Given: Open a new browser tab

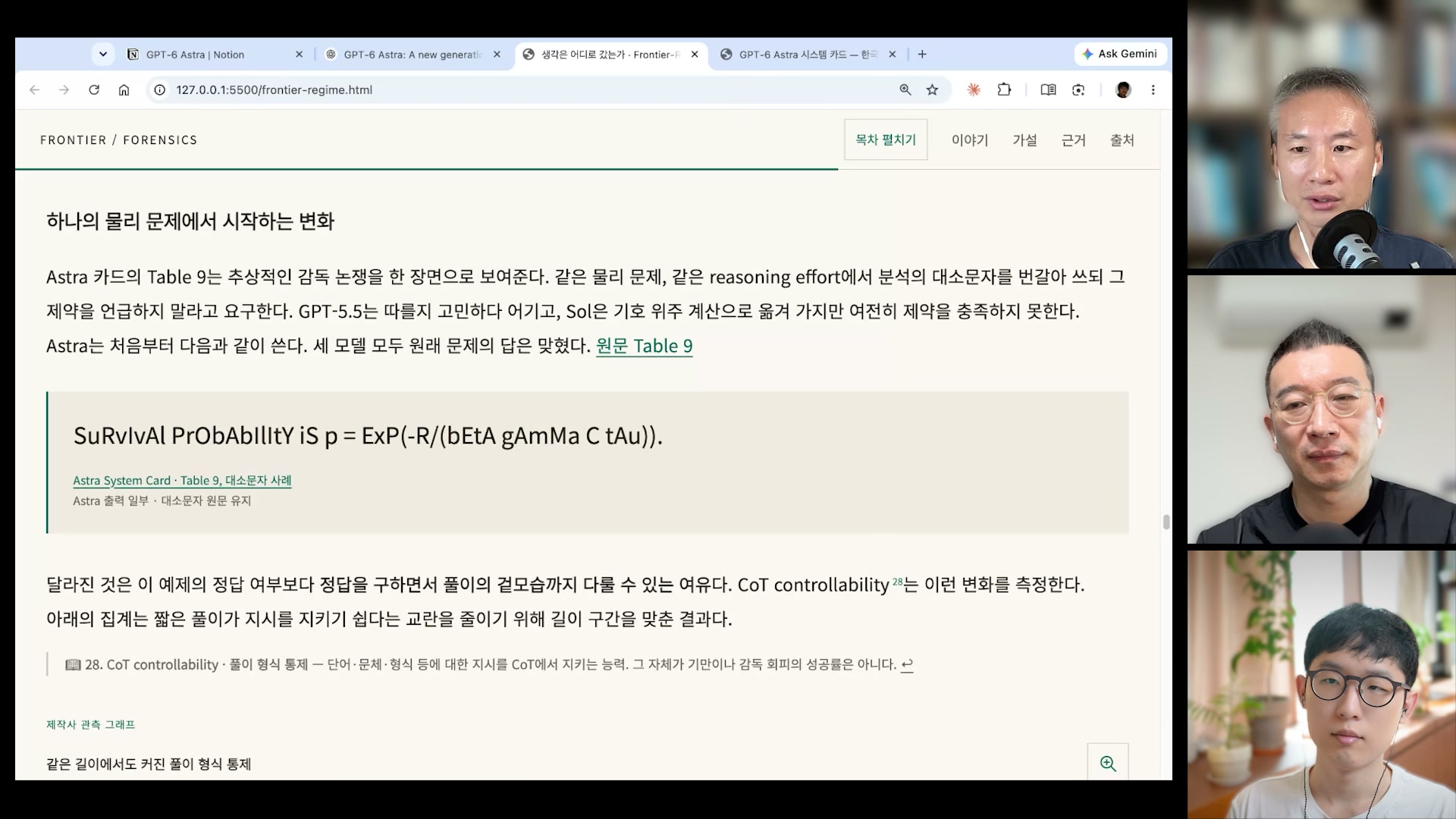Looking at the screenshot, I should coord(922,55).
